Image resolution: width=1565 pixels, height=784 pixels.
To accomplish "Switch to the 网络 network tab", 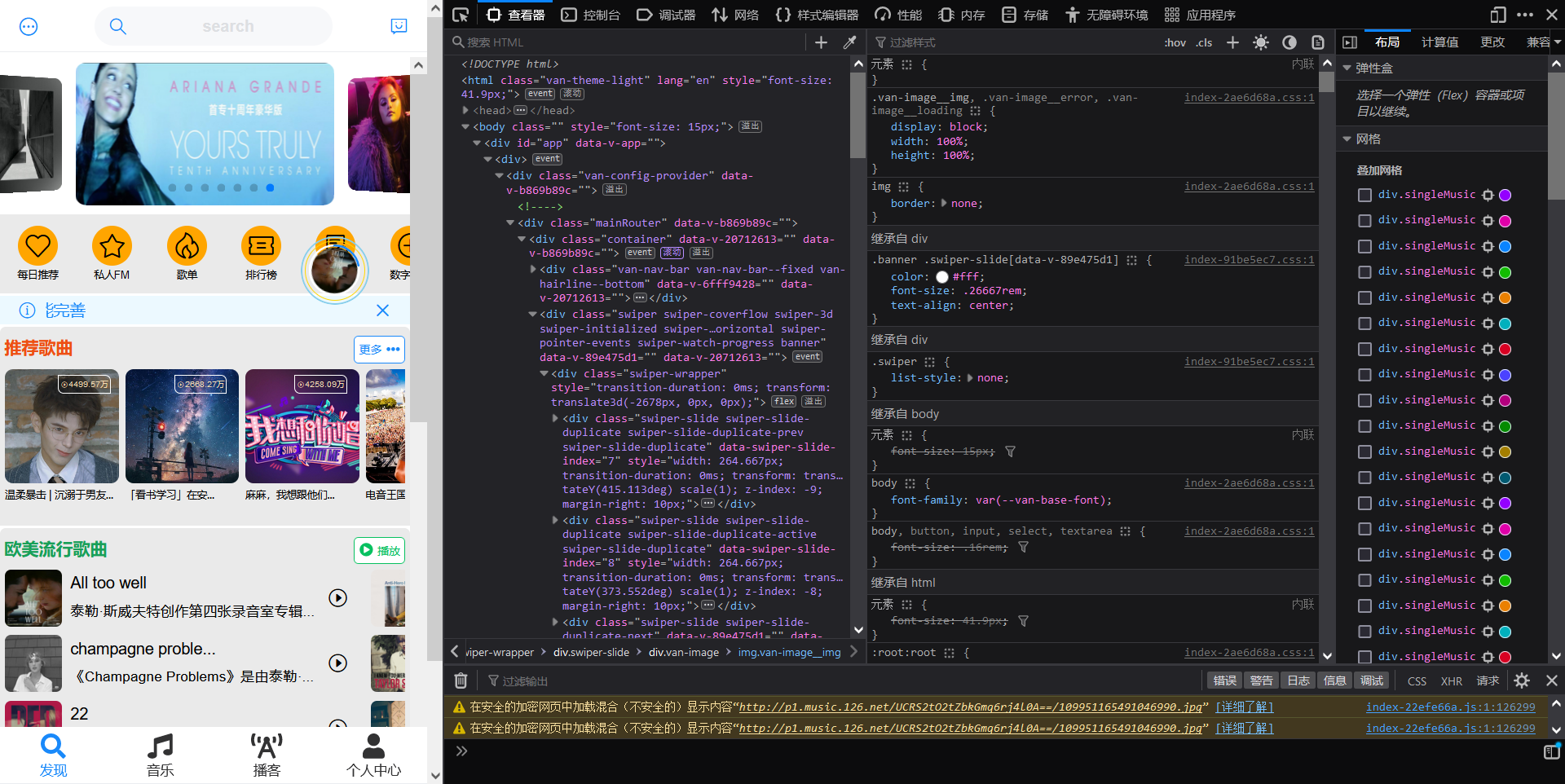I will click(x=735, y=15).
